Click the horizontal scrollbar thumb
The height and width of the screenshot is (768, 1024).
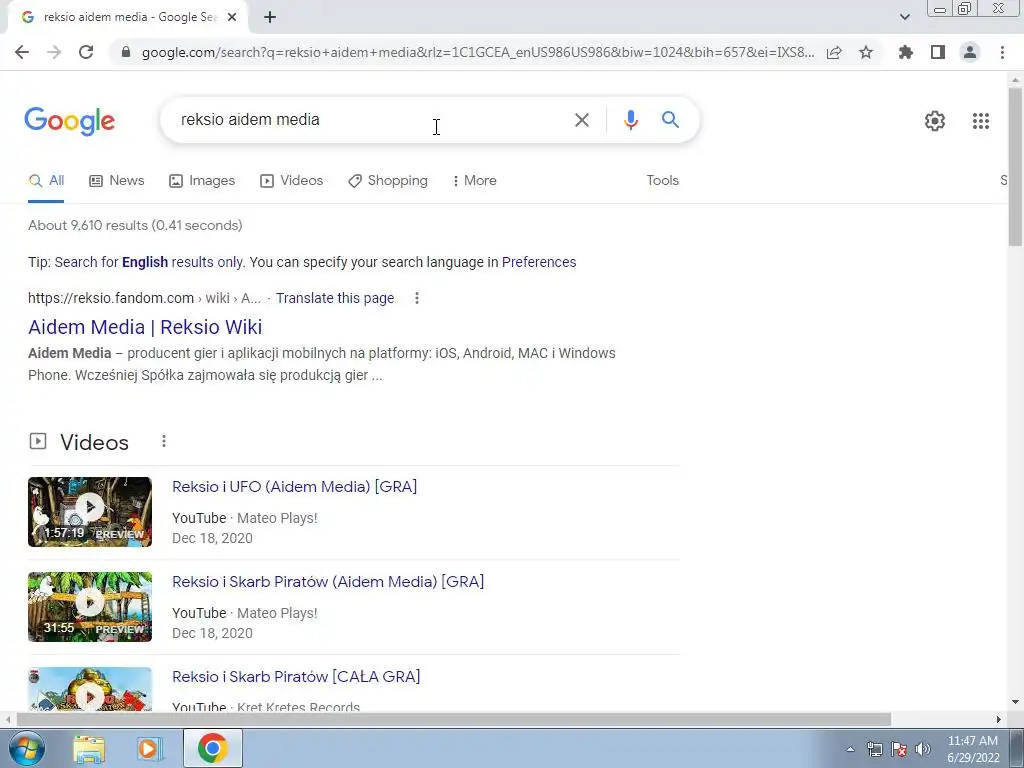click(x=454, y=719)
